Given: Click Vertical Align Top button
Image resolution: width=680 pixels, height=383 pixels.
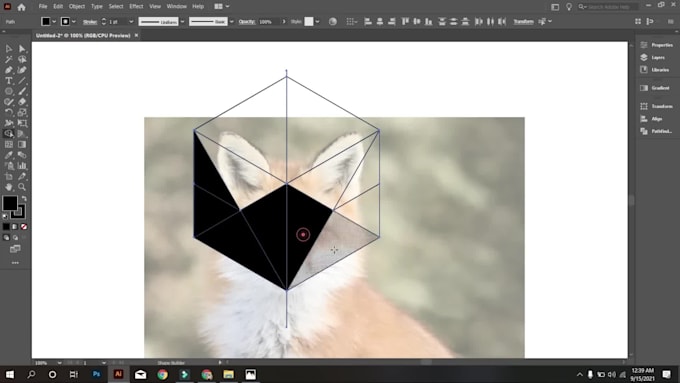Looking at the screenshot, I should point(405,21).
